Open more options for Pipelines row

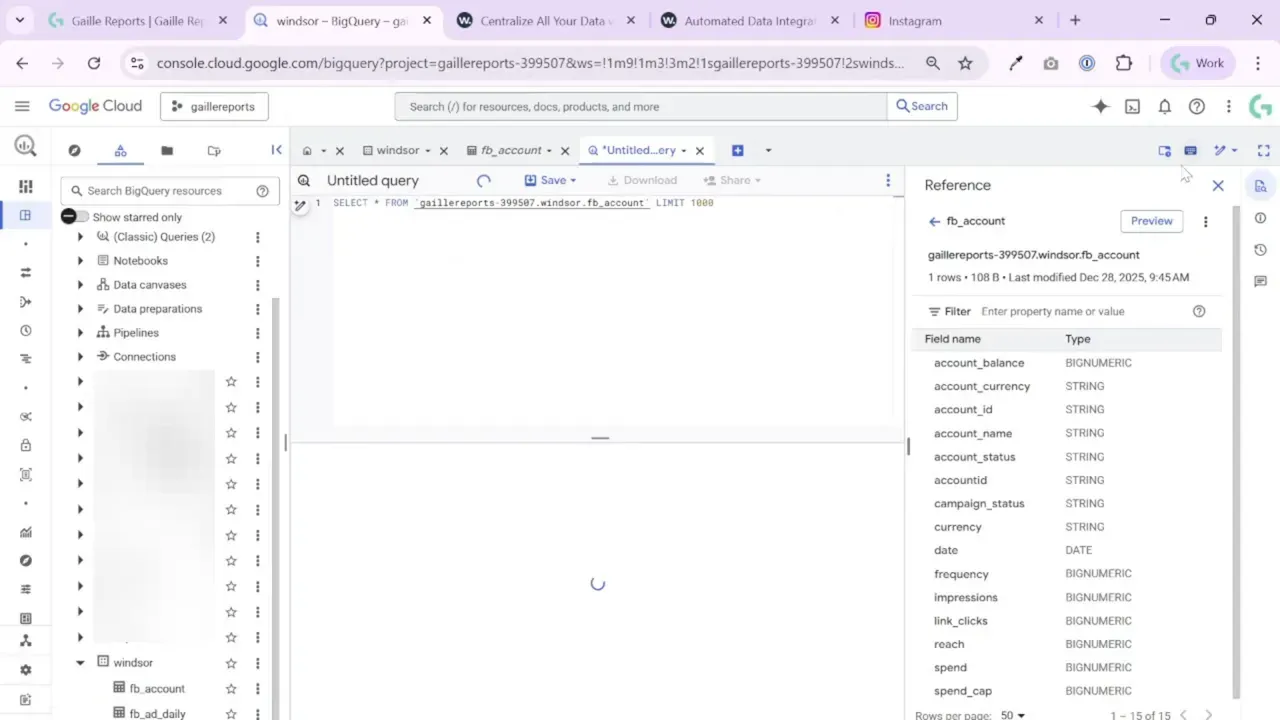[x=257, y=333]
